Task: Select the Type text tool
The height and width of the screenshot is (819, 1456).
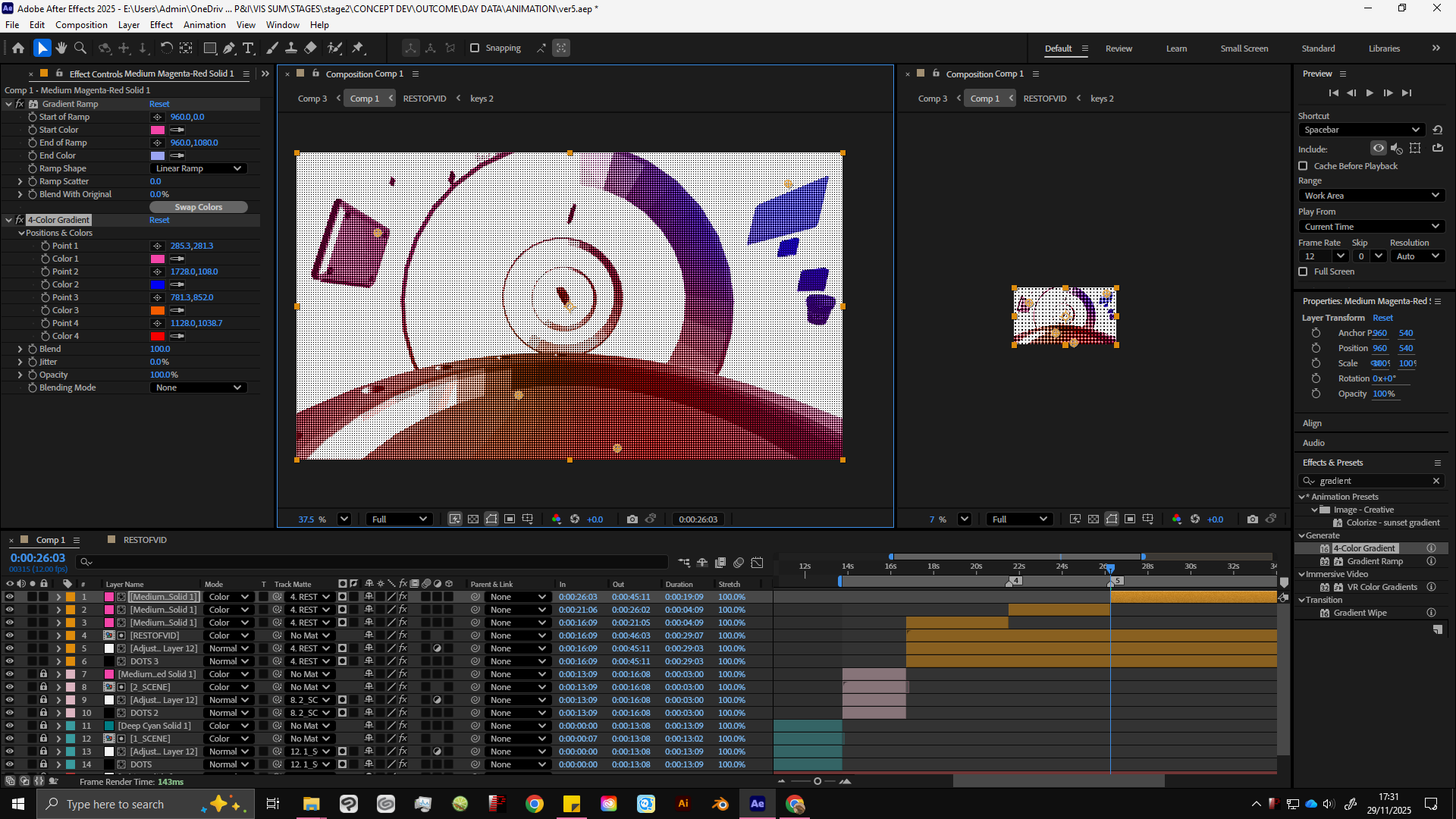Action: [248, 48]
